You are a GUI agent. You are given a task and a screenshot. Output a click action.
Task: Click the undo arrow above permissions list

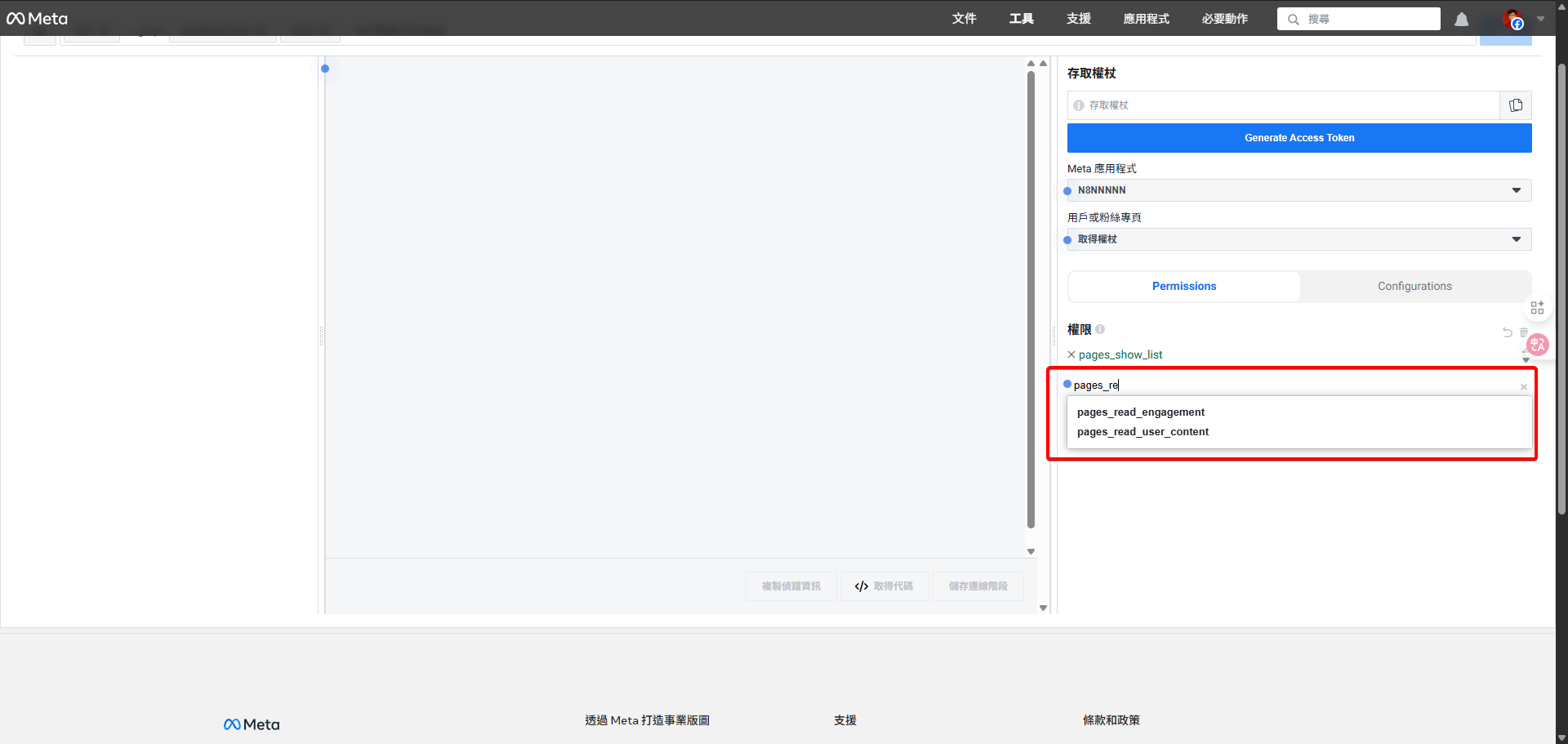(1507, 332)
